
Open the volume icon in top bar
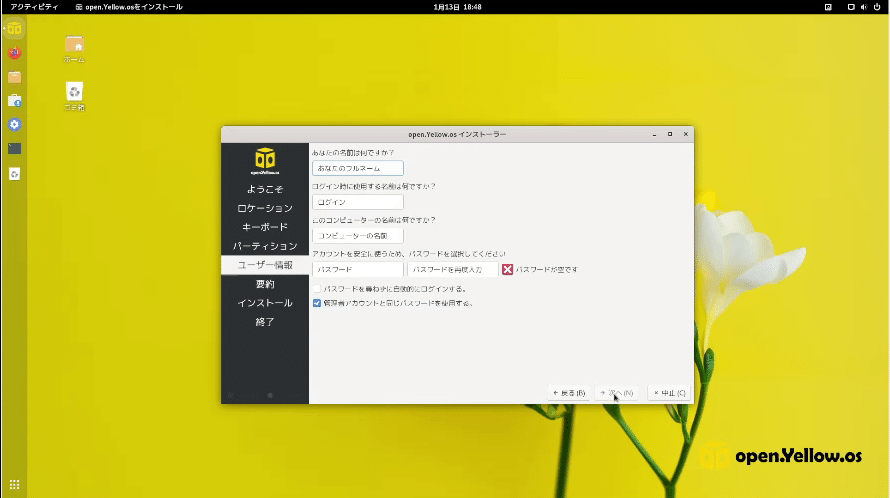tap(863, 7)
